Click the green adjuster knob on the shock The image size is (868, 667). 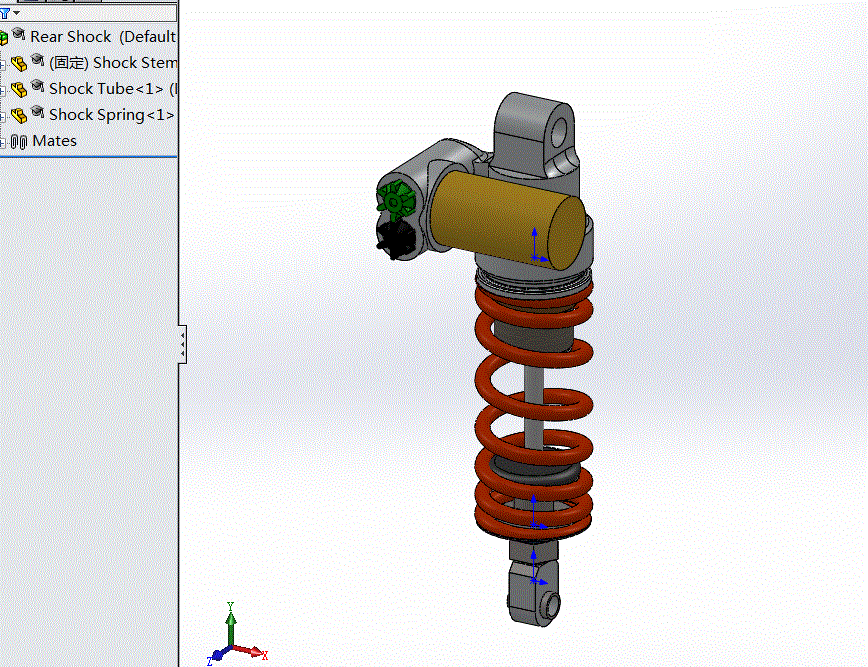(395, 199)
